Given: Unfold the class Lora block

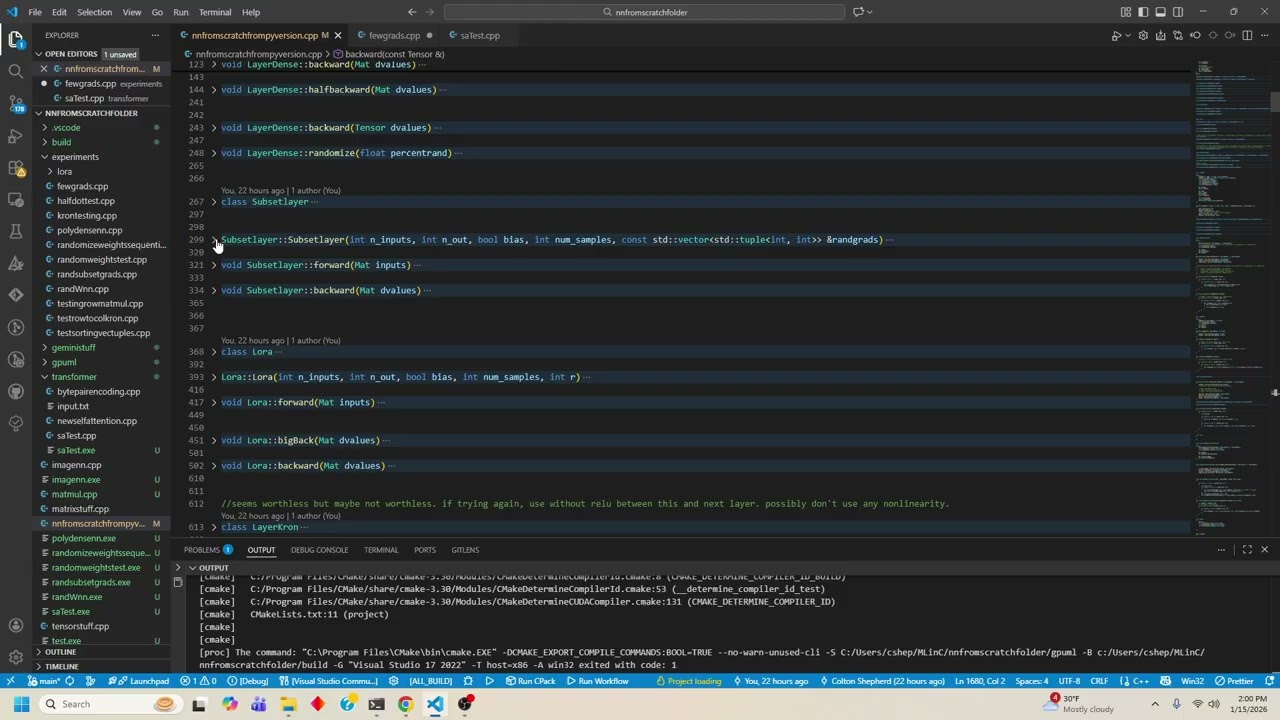Looking at the screenshot, I should click(x=214, y=352).
